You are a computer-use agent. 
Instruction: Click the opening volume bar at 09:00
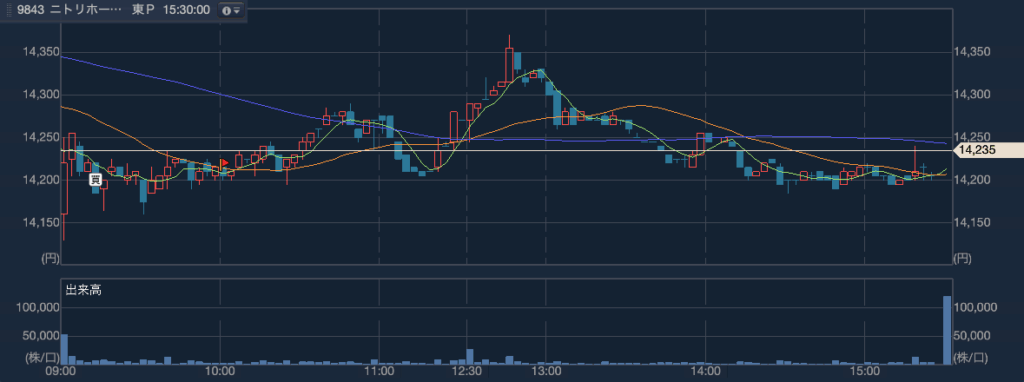[x=64, y=349]
